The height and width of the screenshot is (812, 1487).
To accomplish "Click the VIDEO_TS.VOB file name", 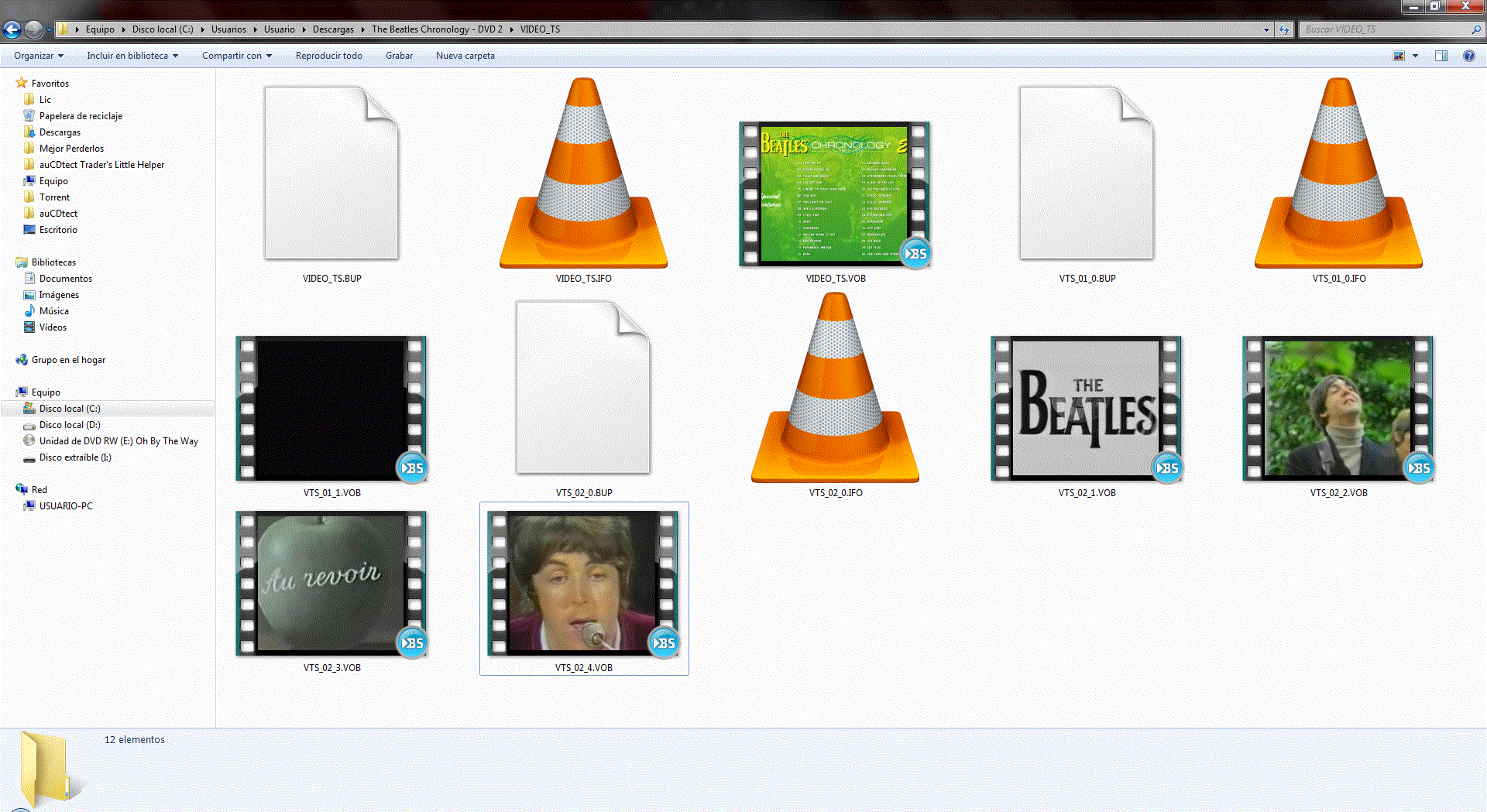I will pos(835,279).
